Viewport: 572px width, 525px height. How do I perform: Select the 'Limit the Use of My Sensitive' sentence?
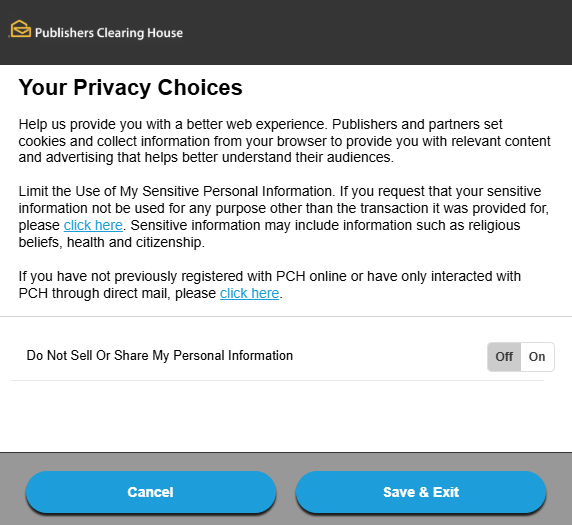pos(175,192)
